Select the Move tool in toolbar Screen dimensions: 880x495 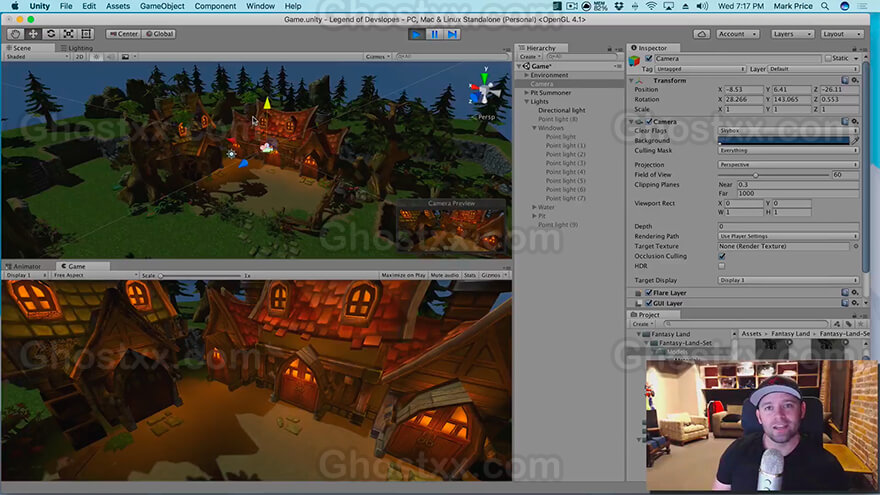tap(33, 34)
